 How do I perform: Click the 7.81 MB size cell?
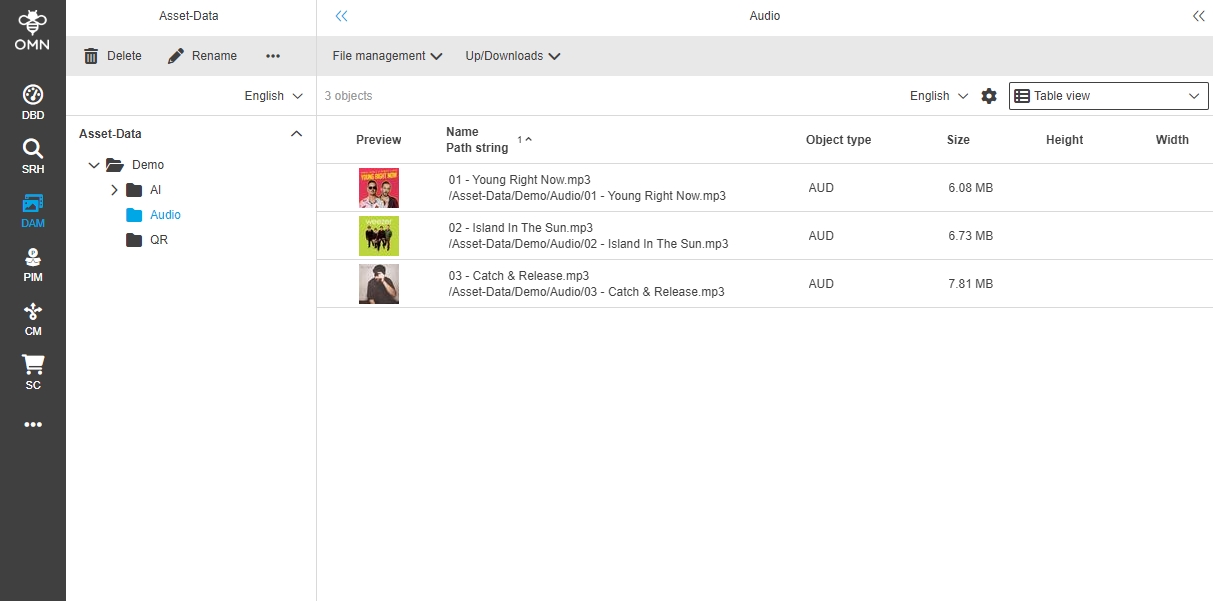970,284
